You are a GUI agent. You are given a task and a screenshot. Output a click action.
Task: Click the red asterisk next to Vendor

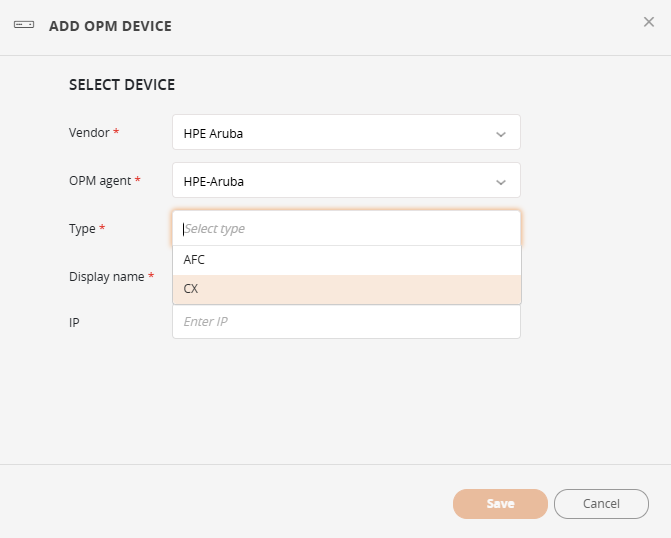(116, 132)
